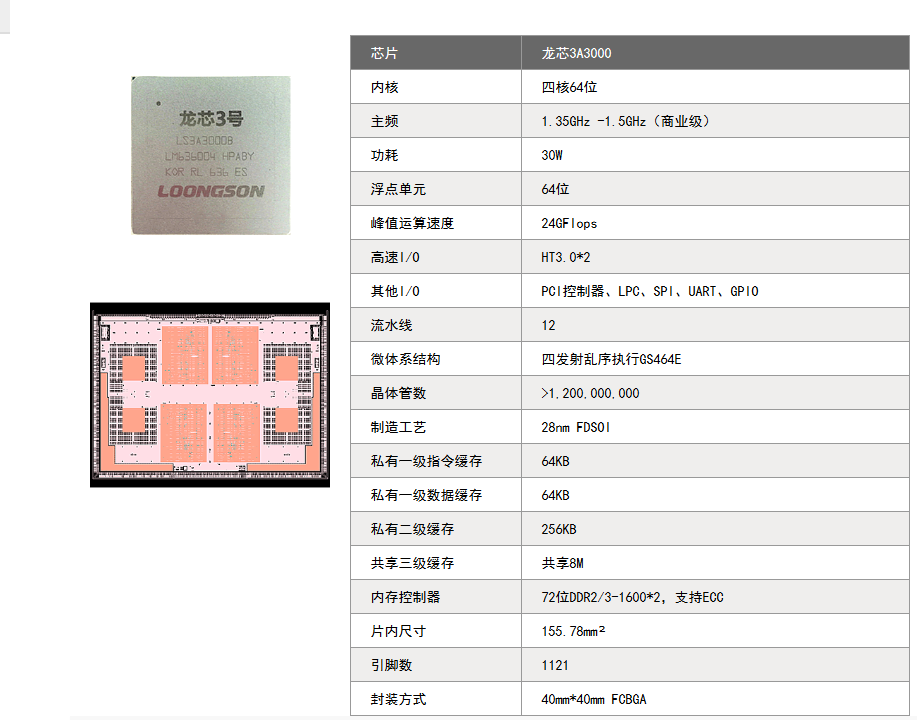Select '72位DDR2/3-1600*2, 支持ECC' value
The height and width of the screenshot is (720, 917).
tap(632, 597)
